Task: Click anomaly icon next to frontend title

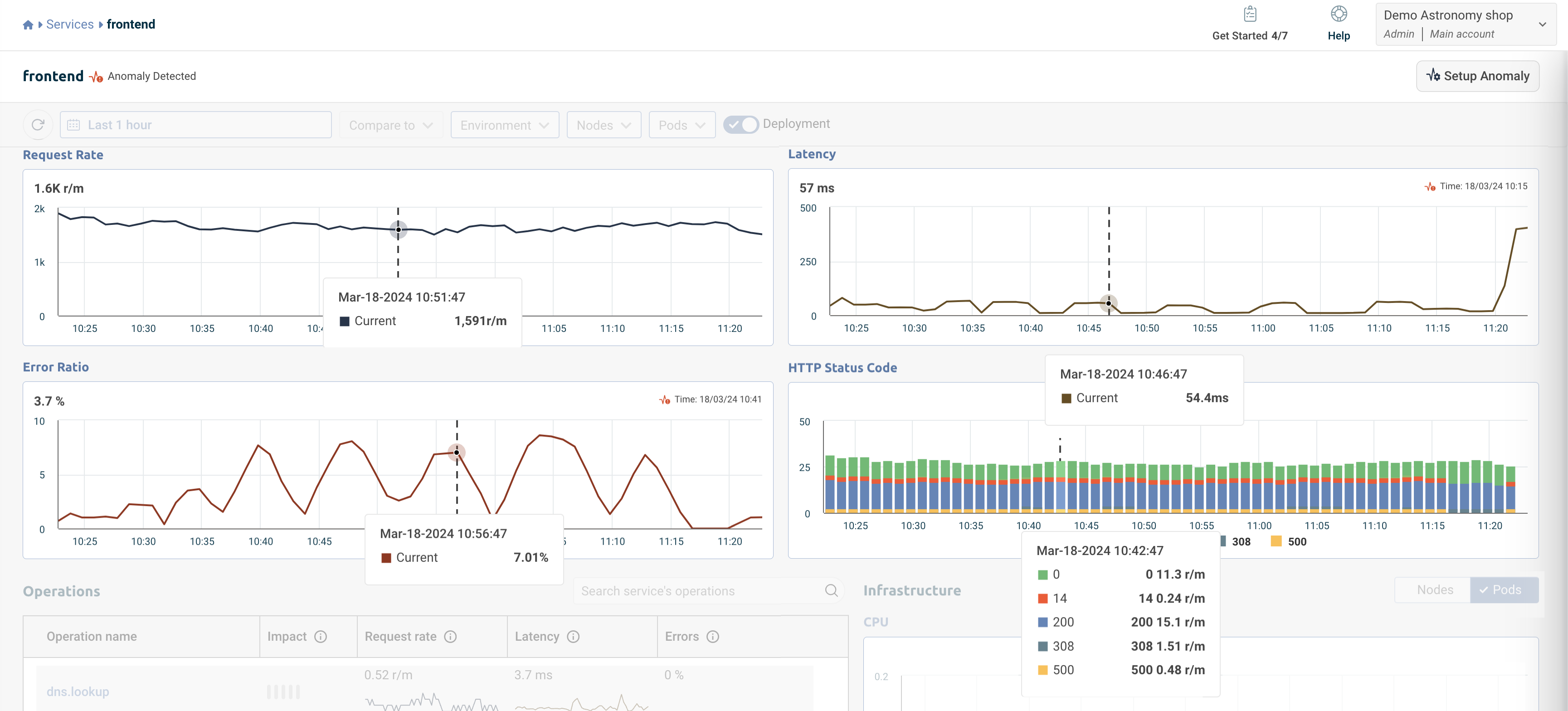Action: (x=96, y=77)
